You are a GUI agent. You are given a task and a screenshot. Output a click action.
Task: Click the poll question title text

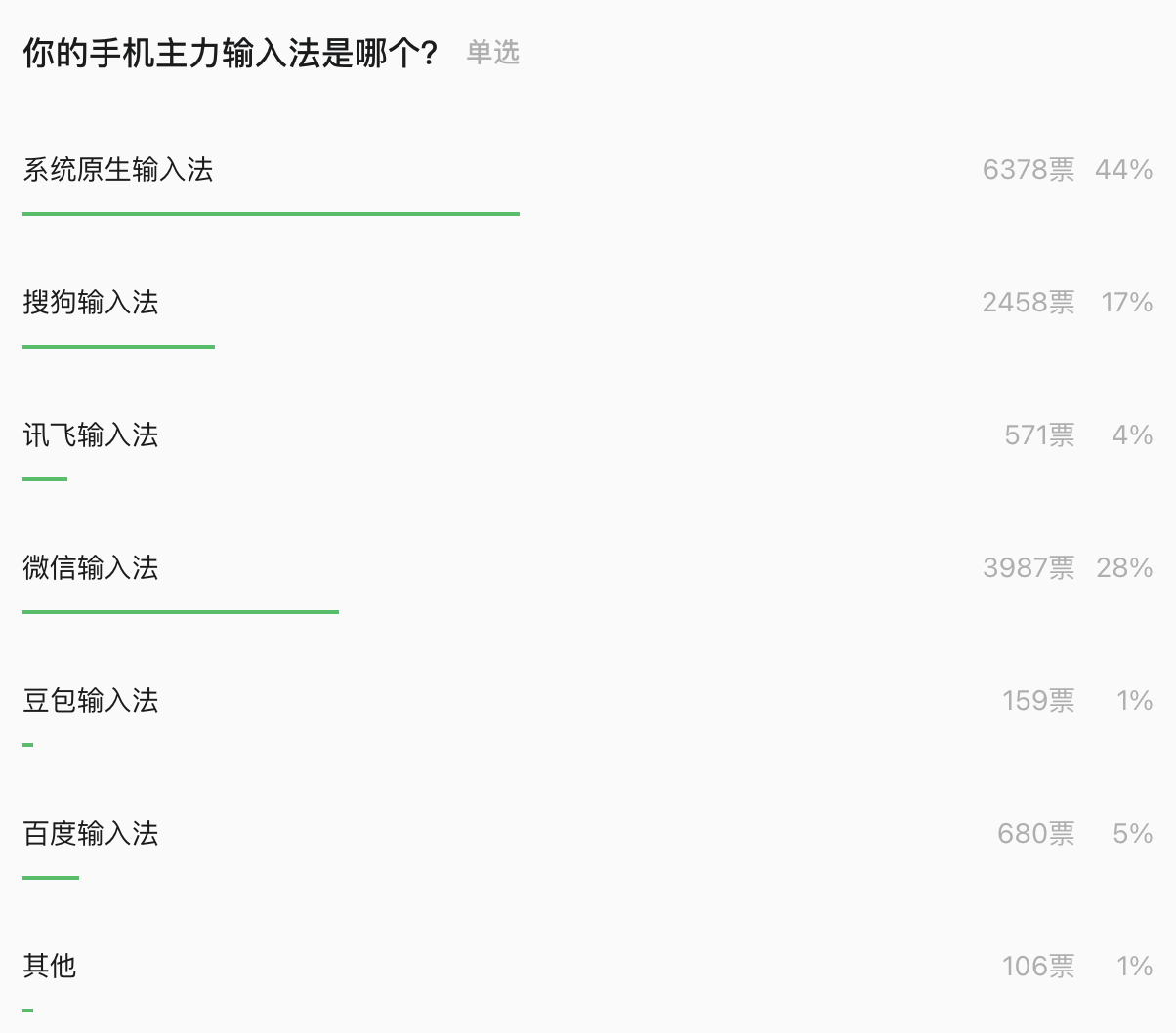coord(231,53)
